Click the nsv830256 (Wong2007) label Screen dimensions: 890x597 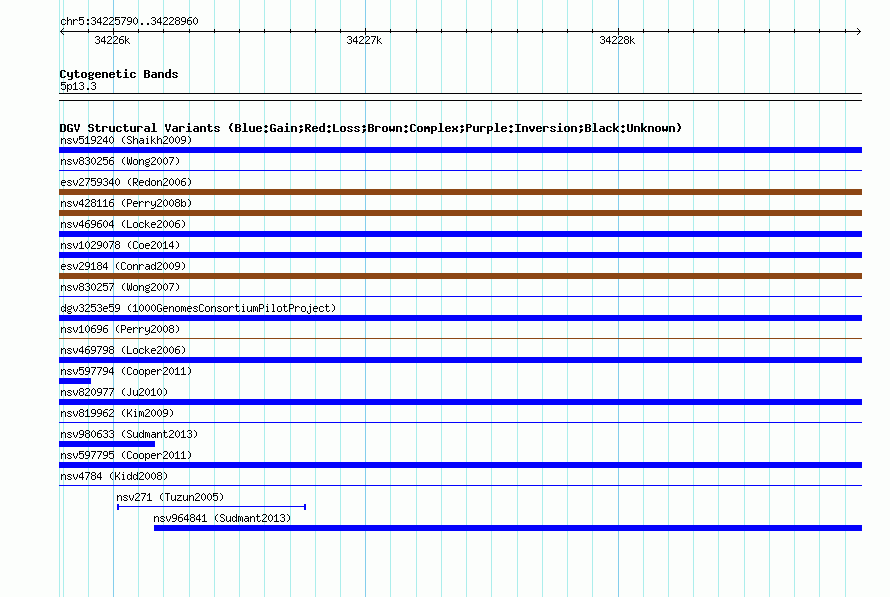click(x=120, y=161)
